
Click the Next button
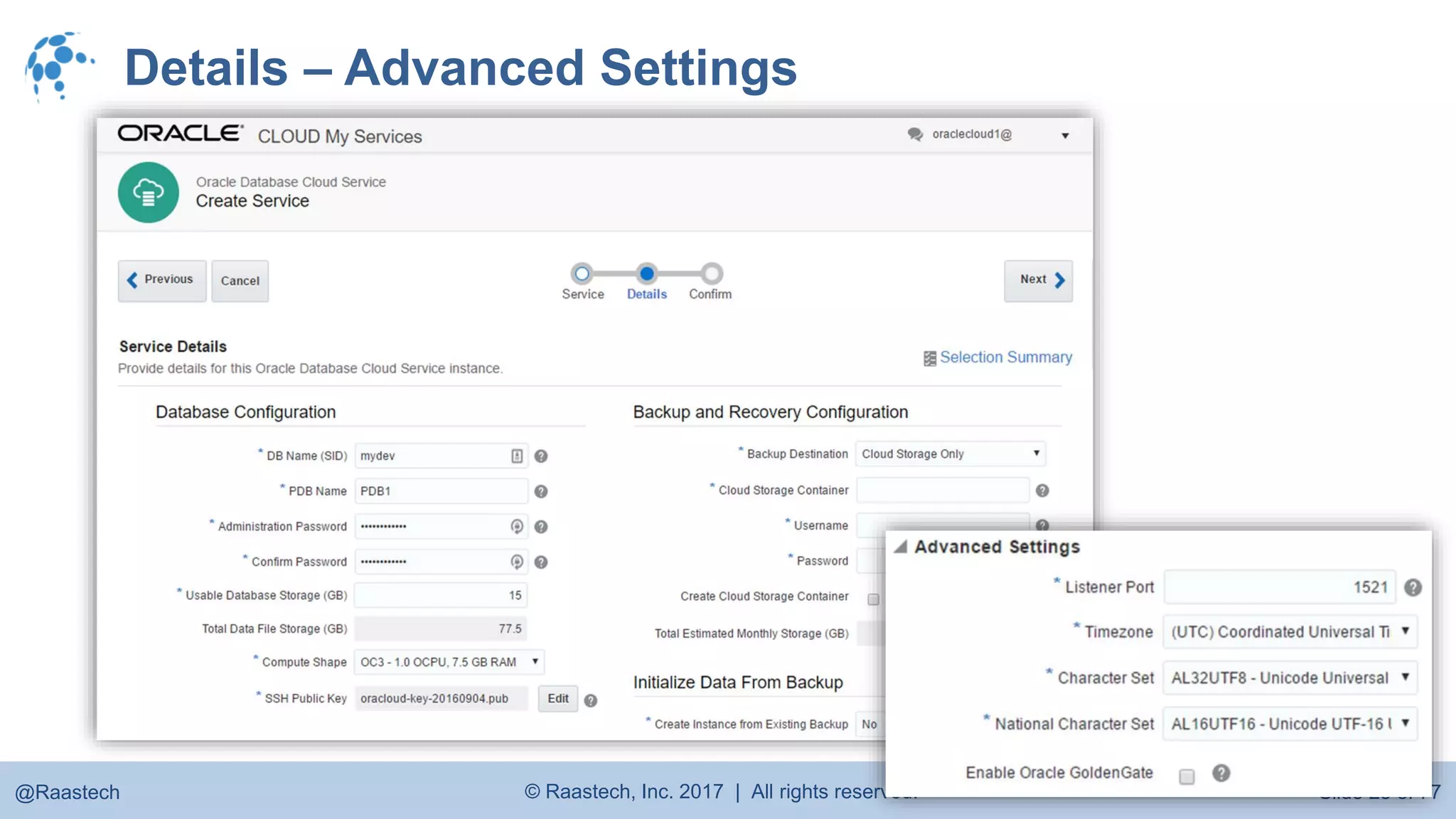point(1038,280)
